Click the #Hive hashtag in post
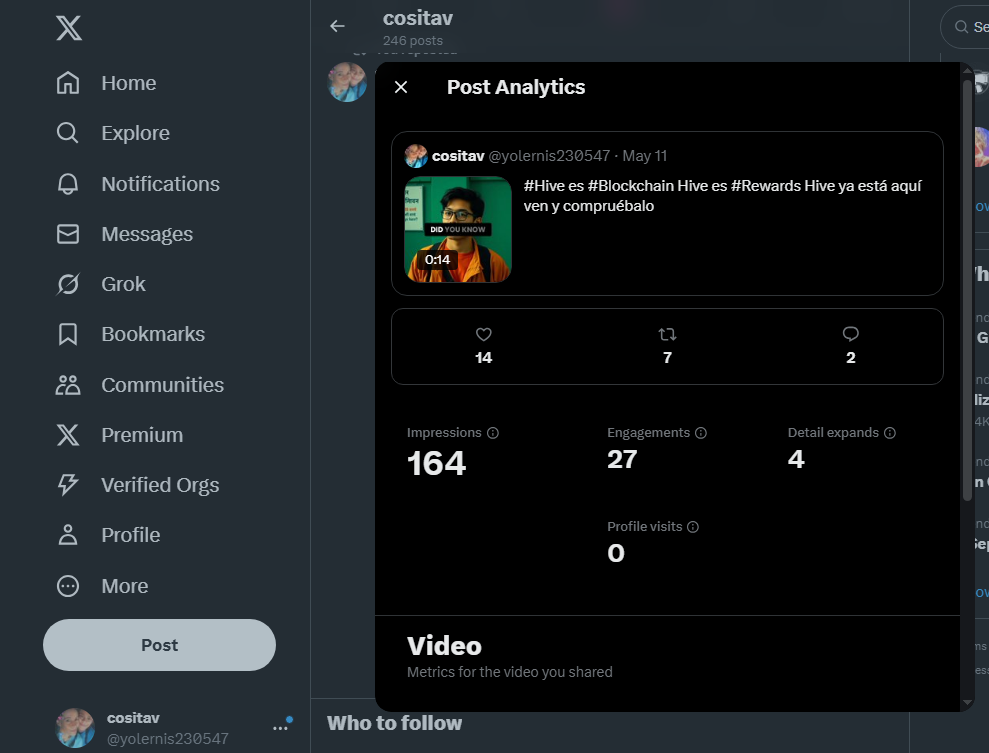 pos(544,186)
